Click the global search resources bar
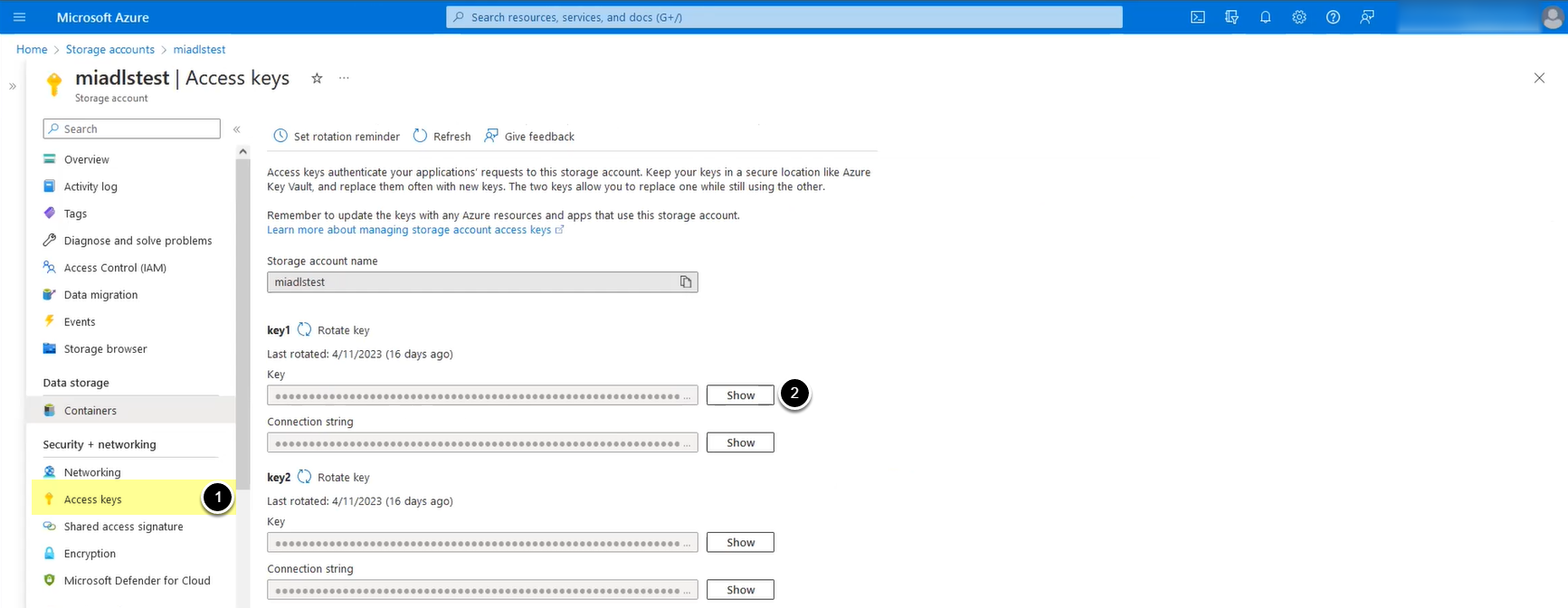The height and width of the screenshot is (608, 1568). pos(784,17)
